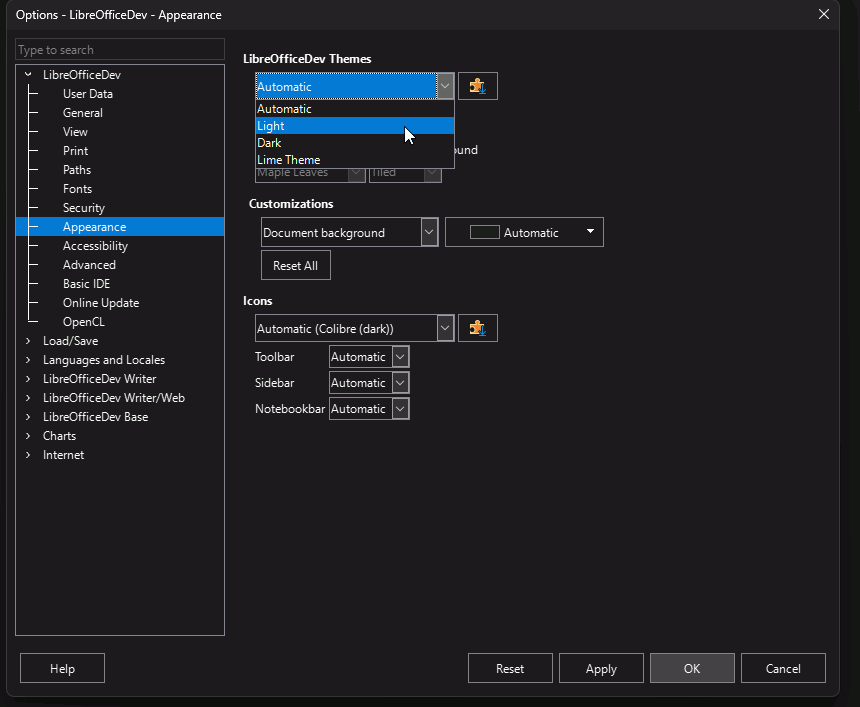
Task: Open the Document background customization dropdown
Action: (x=349, y=232)
